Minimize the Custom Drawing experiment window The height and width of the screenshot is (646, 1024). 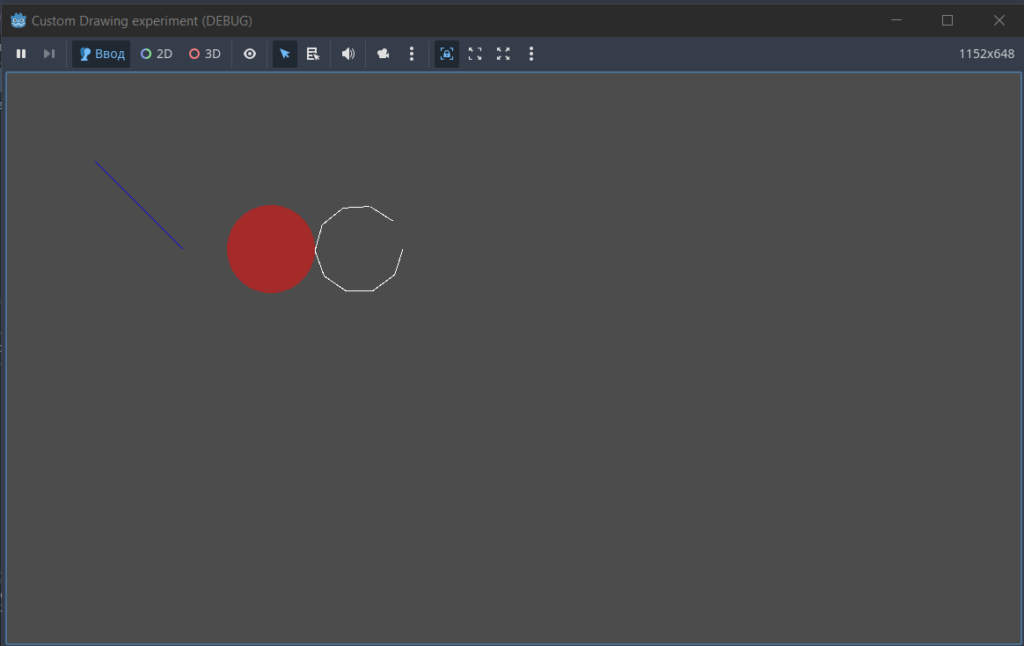point(896,20)
